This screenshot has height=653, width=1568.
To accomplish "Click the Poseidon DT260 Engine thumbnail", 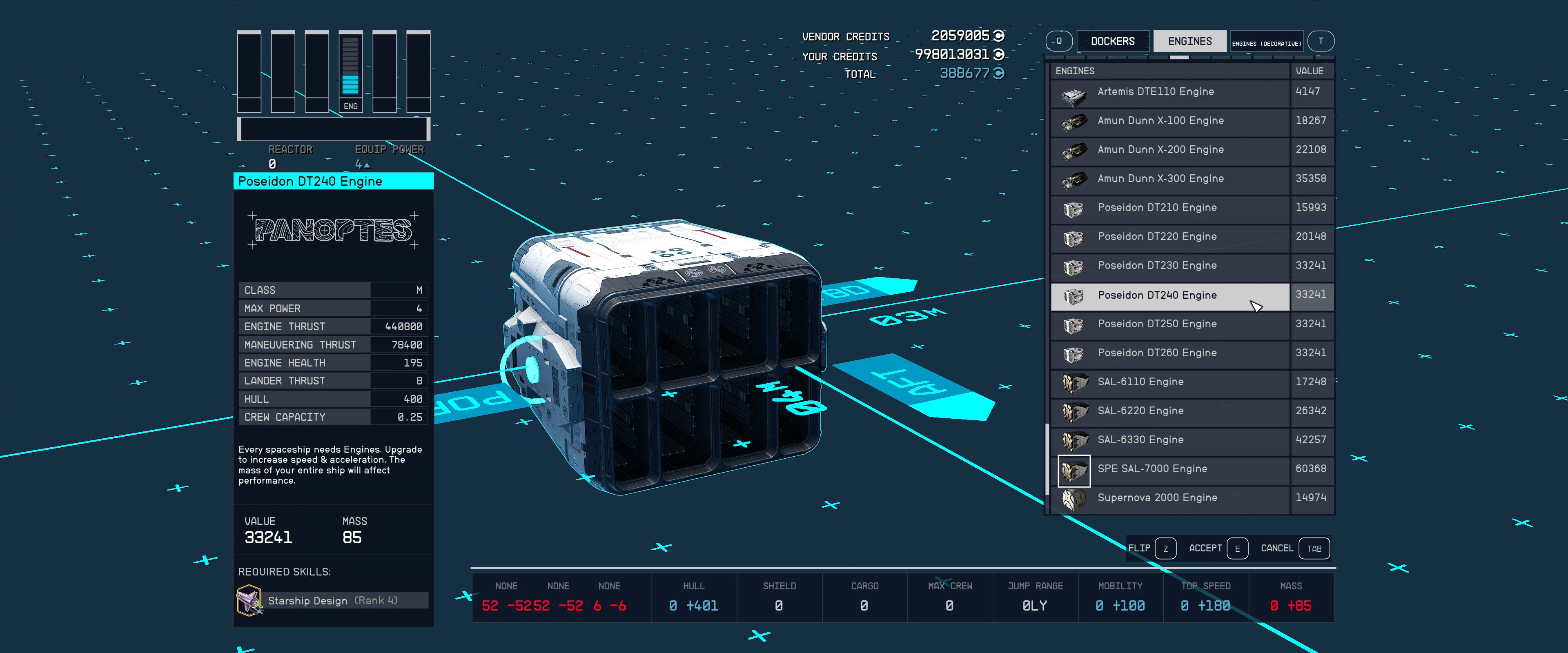I will point(1074,354).
